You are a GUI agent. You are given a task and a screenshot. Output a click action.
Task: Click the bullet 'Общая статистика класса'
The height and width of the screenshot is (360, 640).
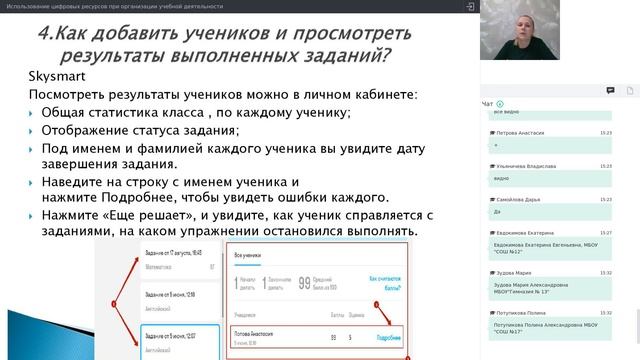[196, 113]
